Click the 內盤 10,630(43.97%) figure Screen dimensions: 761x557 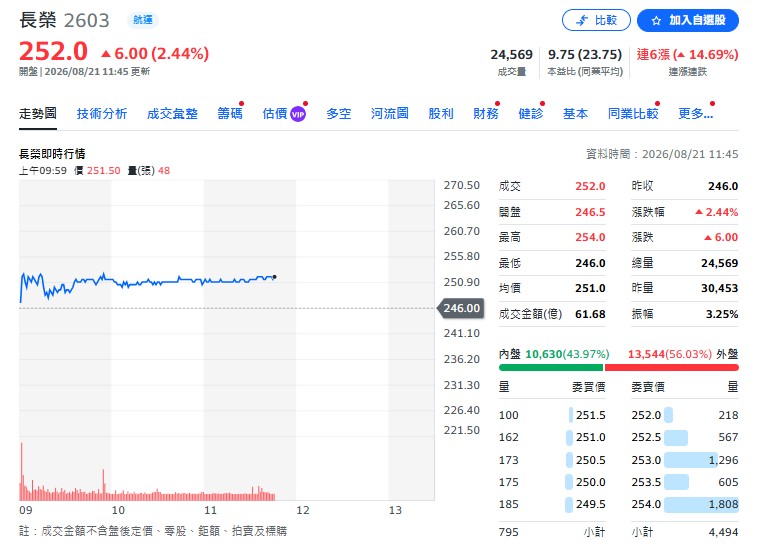pos(567,354)
